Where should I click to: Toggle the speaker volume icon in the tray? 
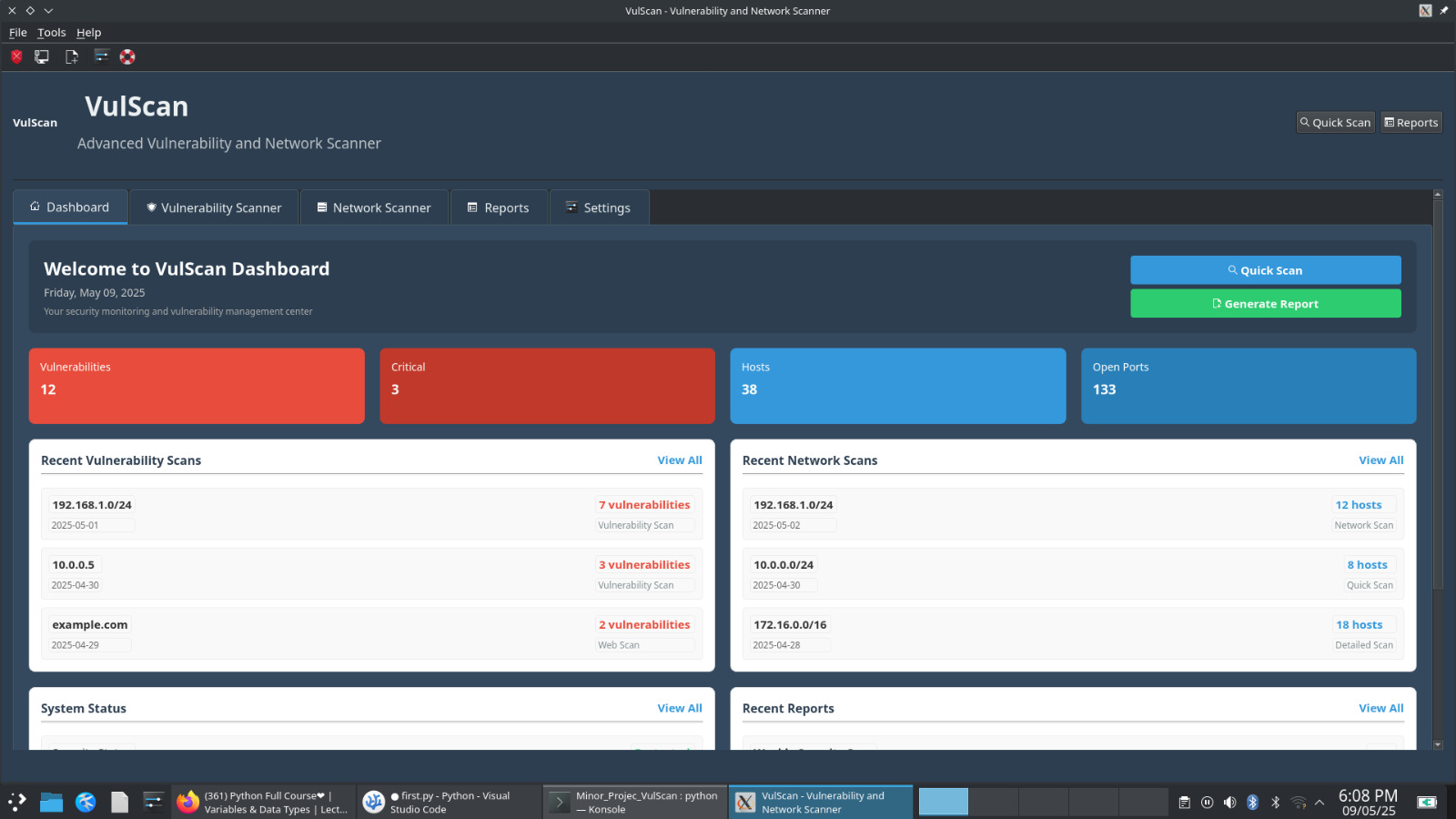tap(1230, 802)
